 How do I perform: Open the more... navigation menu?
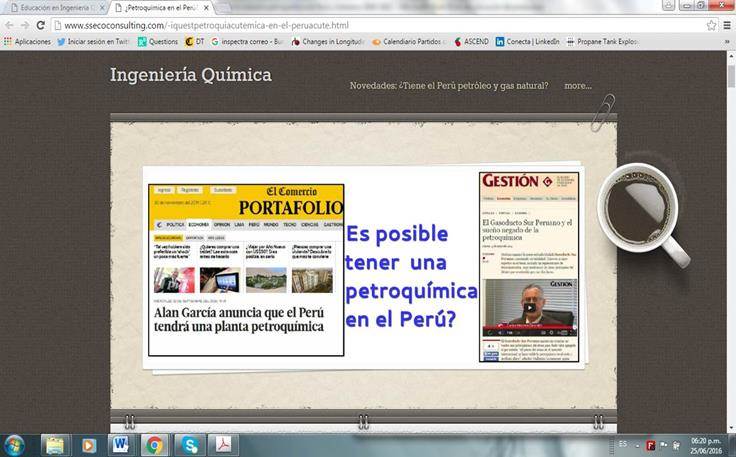(578, 85)
